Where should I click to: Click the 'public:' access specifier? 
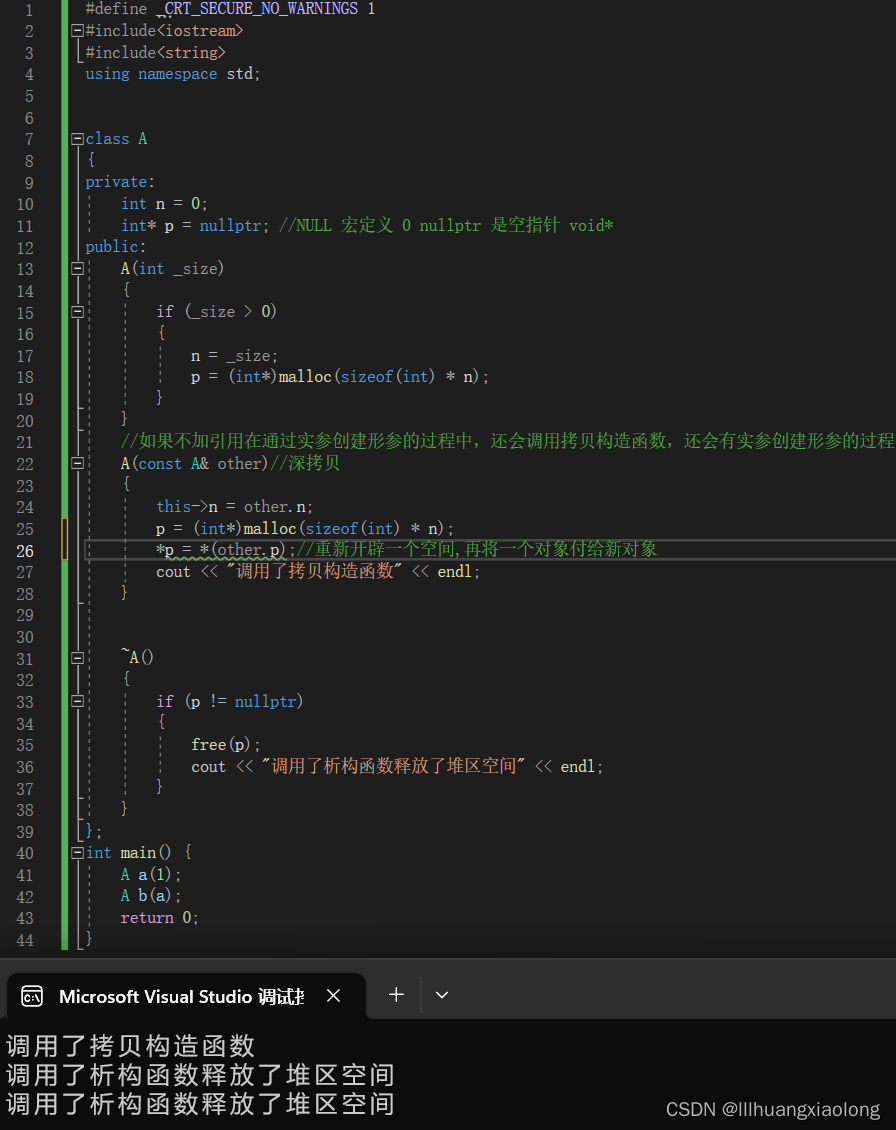pyautogui.click(x=115, y=247)
